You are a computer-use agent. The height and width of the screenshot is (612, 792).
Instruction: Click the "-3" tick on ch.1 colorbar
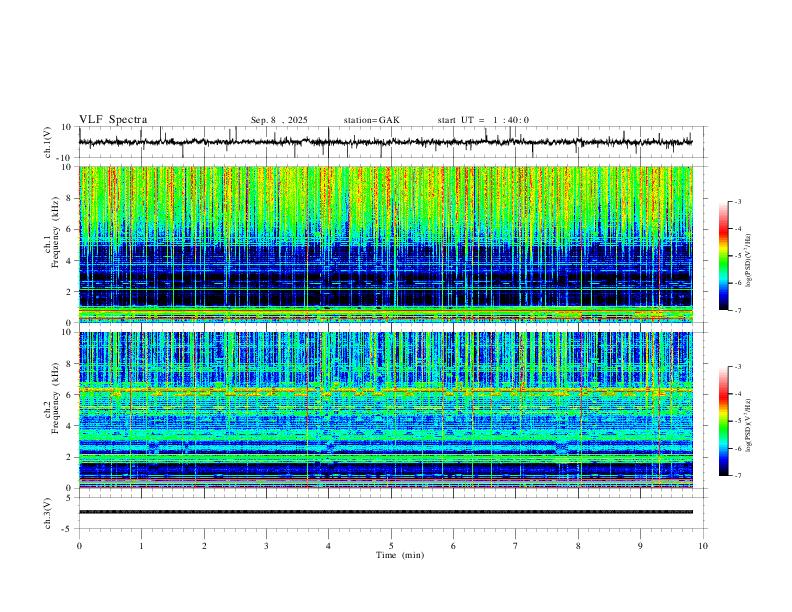click(x=737, y=201)
